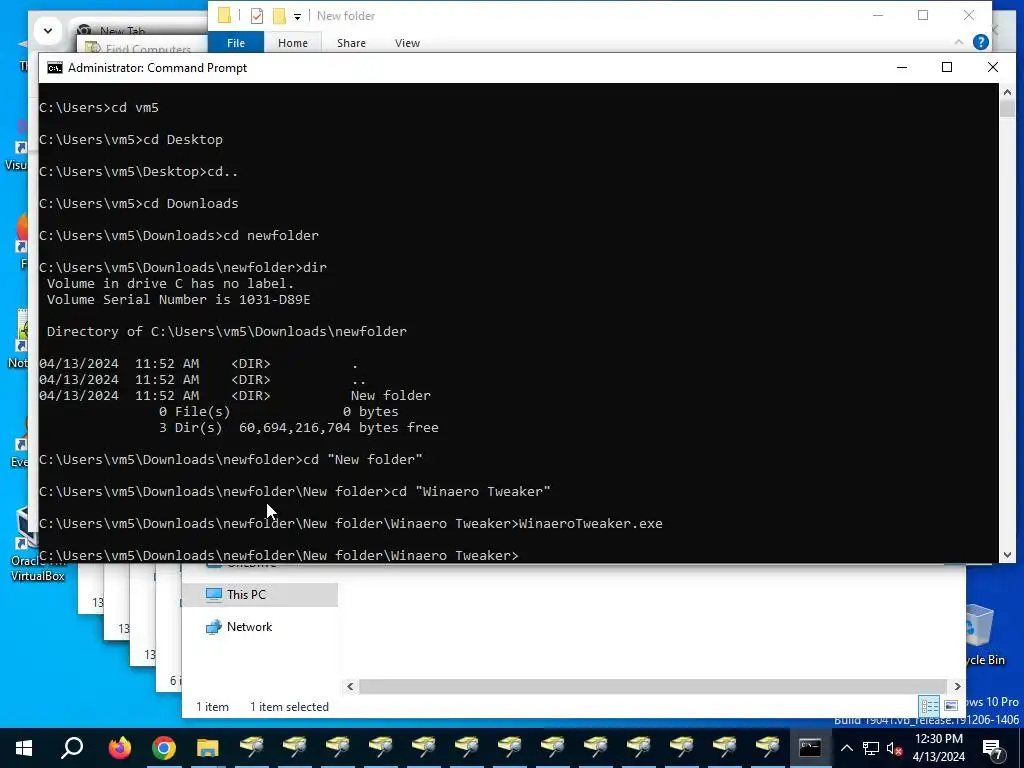This screenshot has width=1024, height=768.
Task: Click the '60,694,216,704 bytes free' text
Action: [x=338, y=428]
